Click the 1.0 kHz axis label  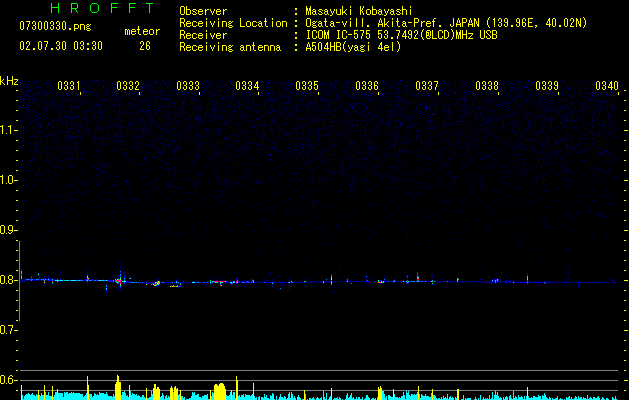click(x=8, y=180)
